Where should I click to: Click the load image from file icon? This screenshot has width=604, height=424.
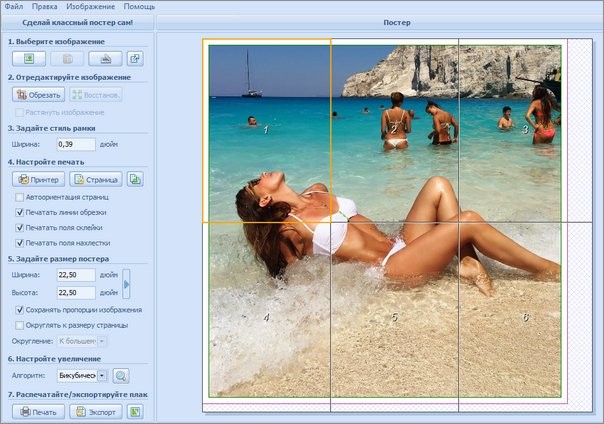[28, 58]
